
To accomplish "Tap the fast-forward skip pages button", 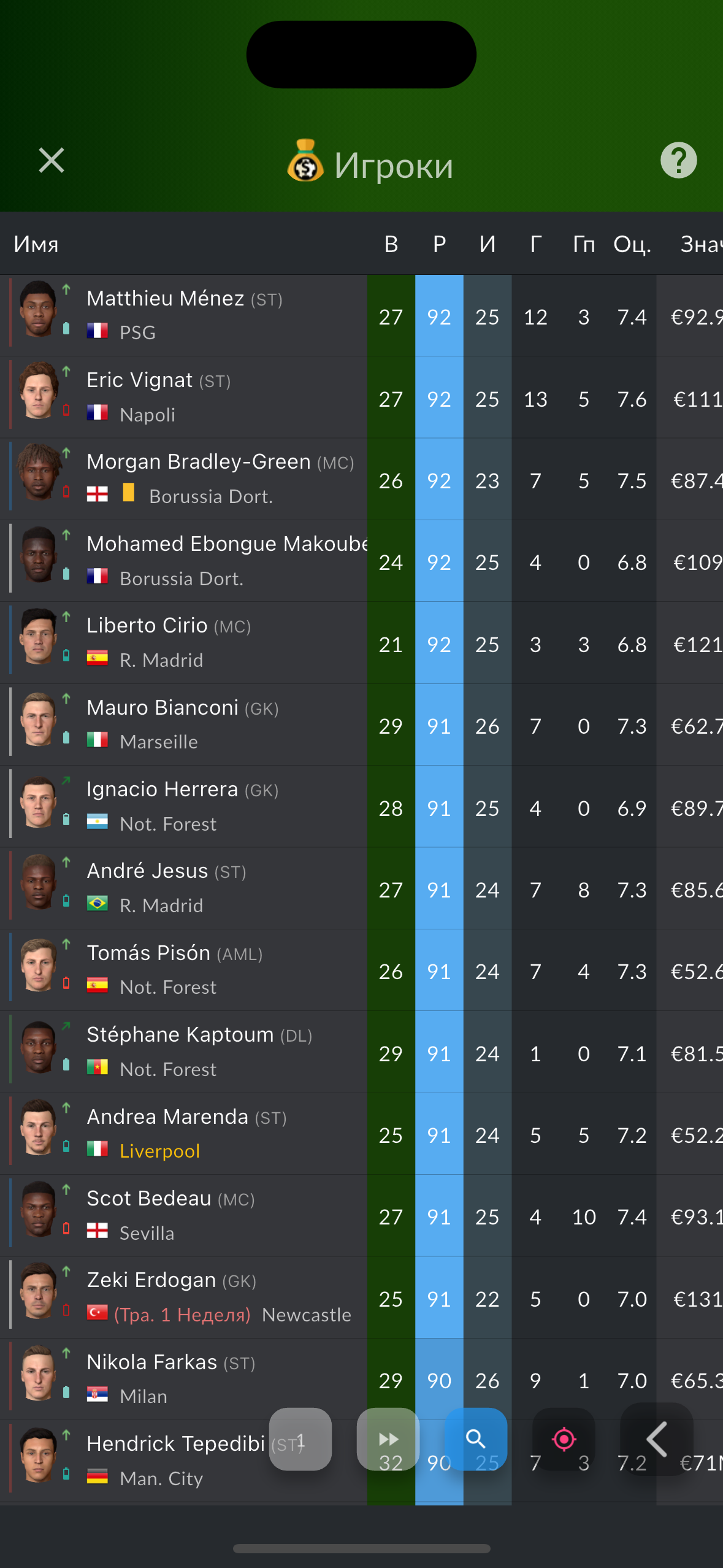I will coord(388,1439).
